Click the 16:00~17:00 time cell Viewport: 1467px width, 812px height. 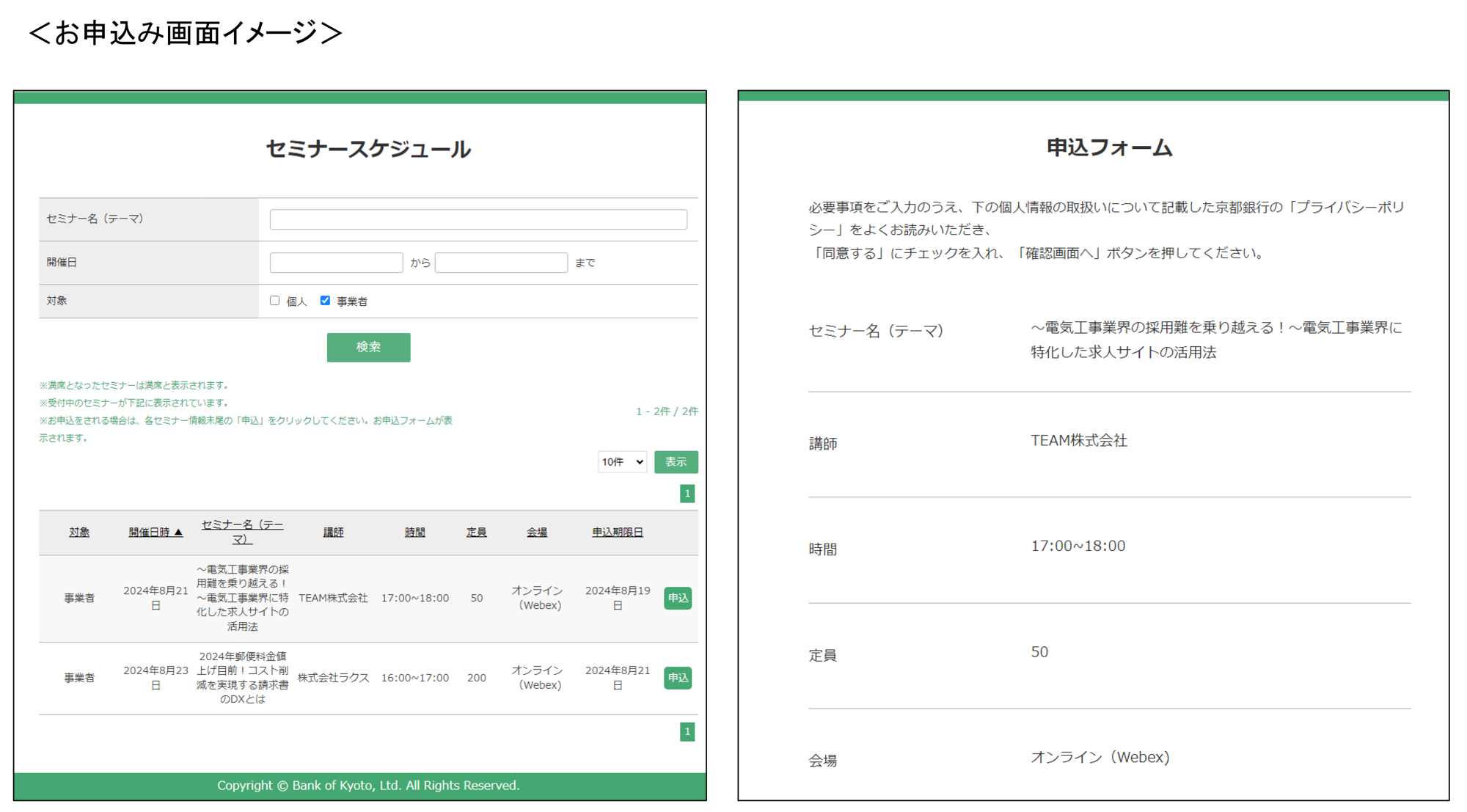414,678
